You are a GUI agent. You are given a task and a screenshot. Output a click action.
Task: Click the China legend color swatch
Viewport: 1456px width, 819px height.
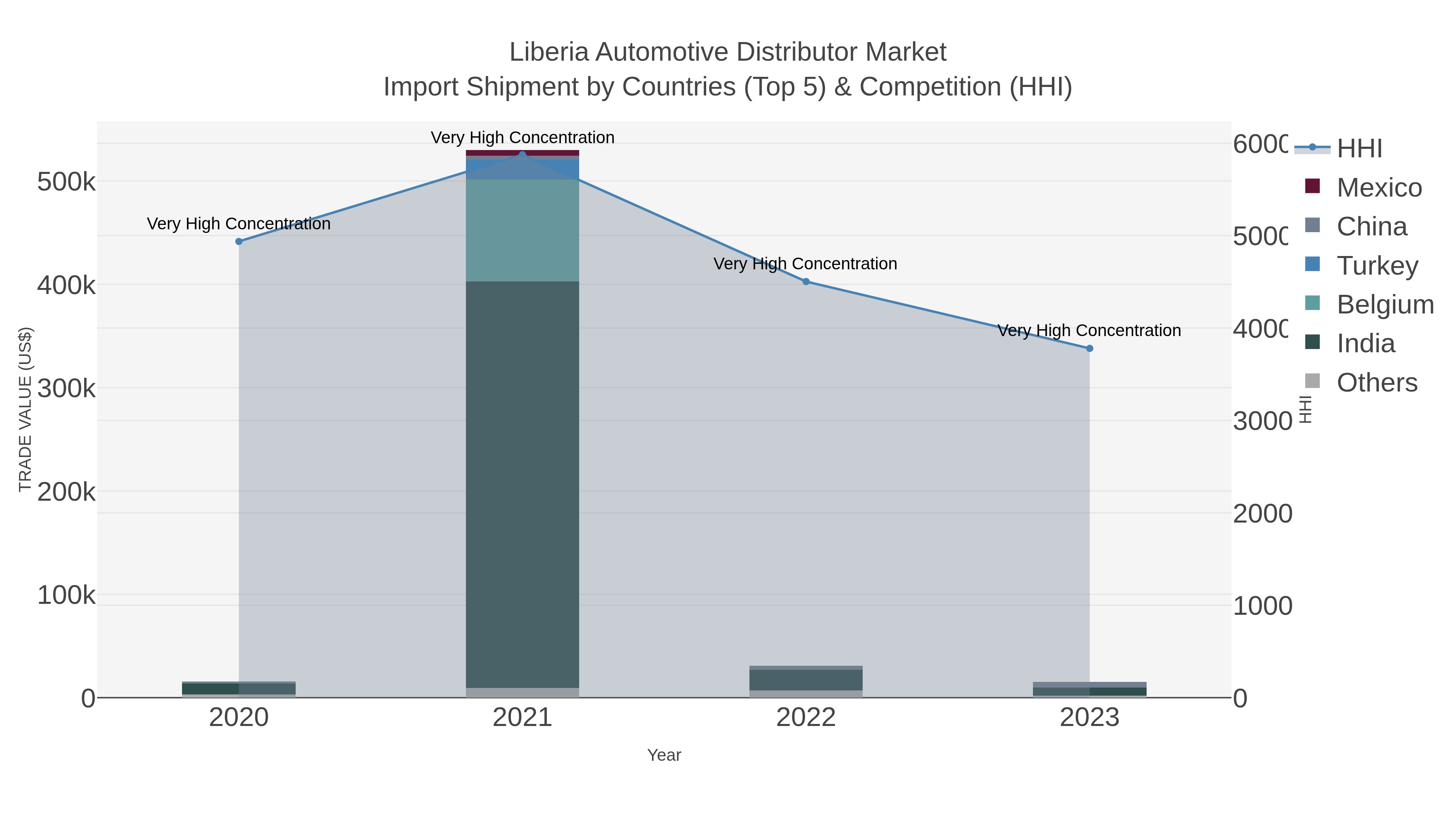(x=1312, y=225)
